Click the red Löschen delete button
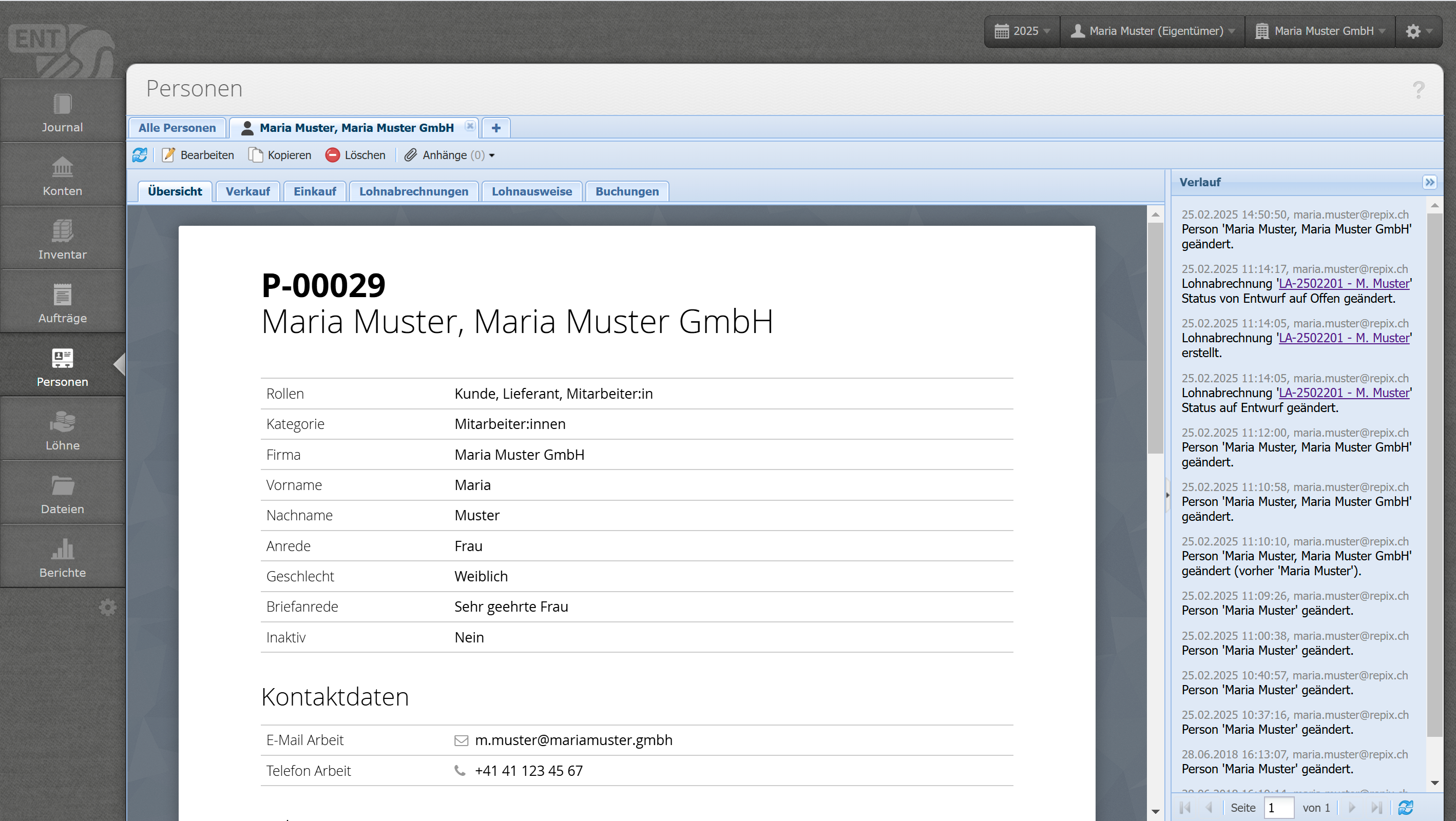This screenshot has width=1456, height=821. [355, 155]
